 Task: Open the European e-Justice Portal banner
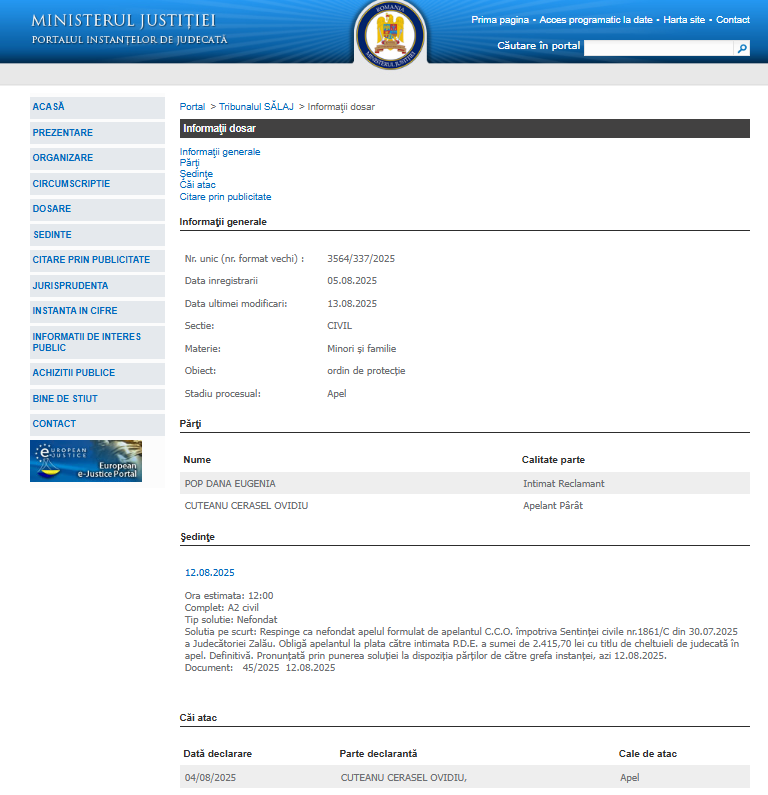(x=86, y=461)
